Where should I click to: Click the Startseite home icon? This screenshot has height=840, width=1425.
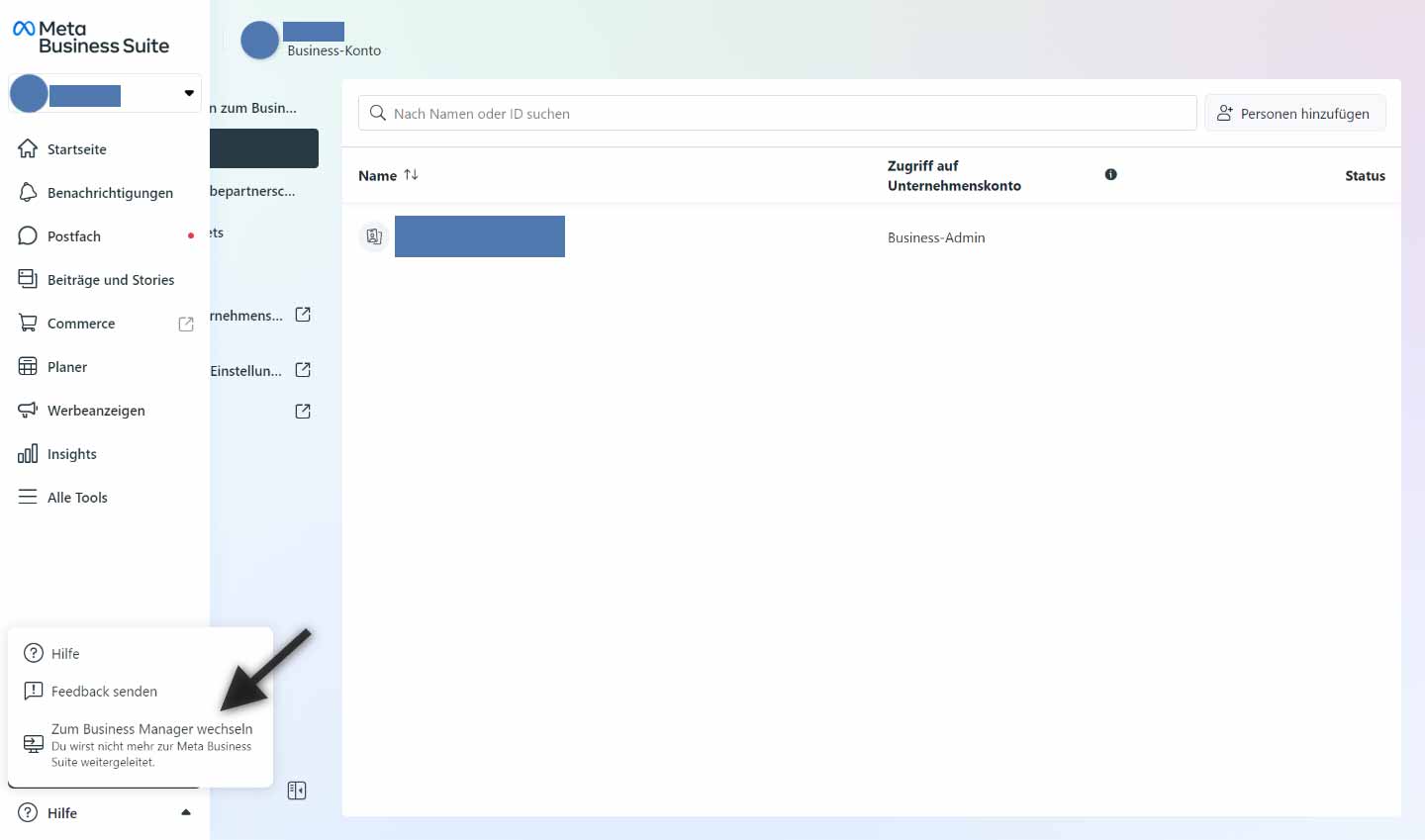pos(28,149)
